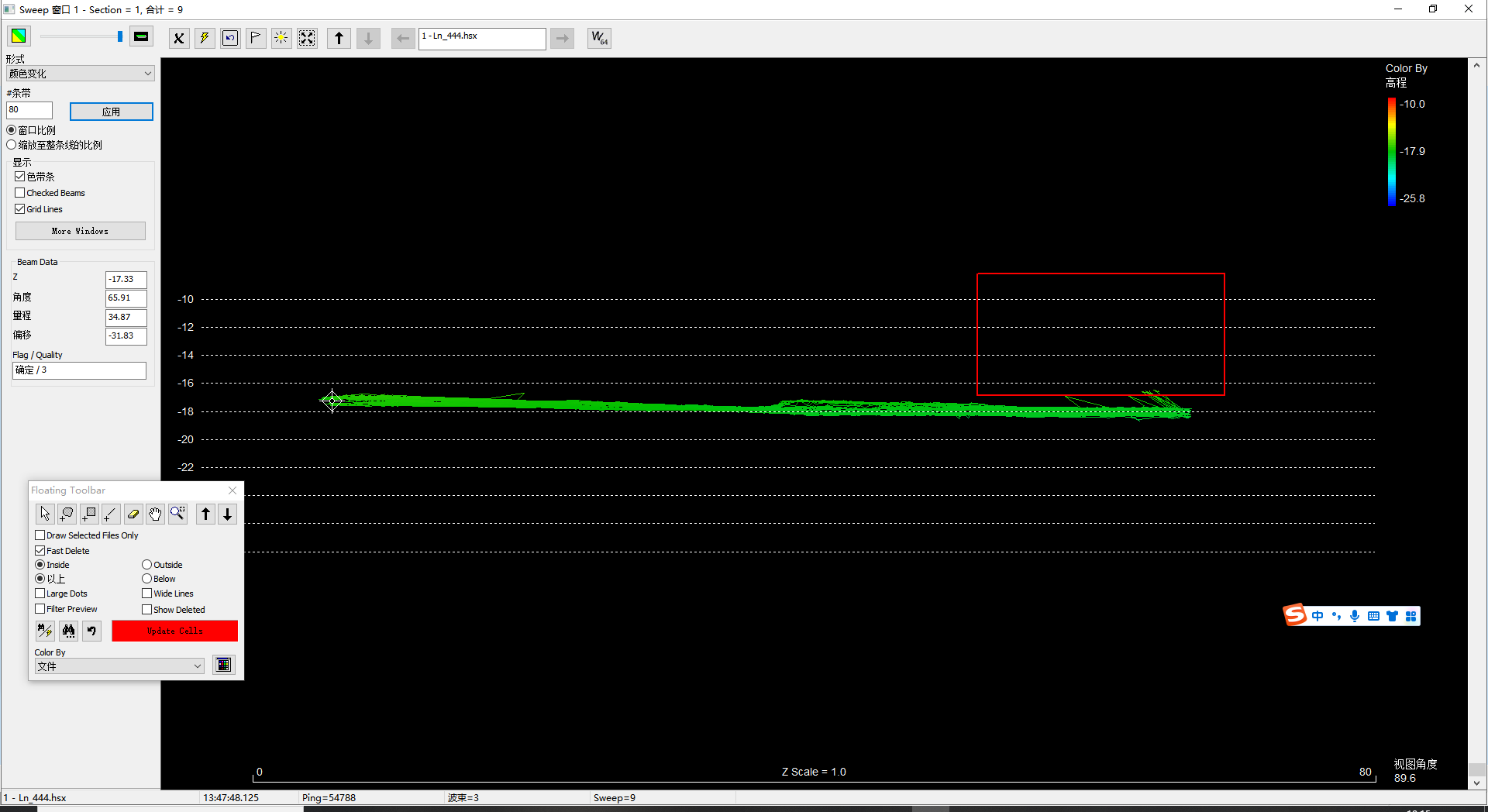Click the lightning bolt icon in top toolbar
The image size is (1488, 812).
pyautogui.click(x=205, y=38)
